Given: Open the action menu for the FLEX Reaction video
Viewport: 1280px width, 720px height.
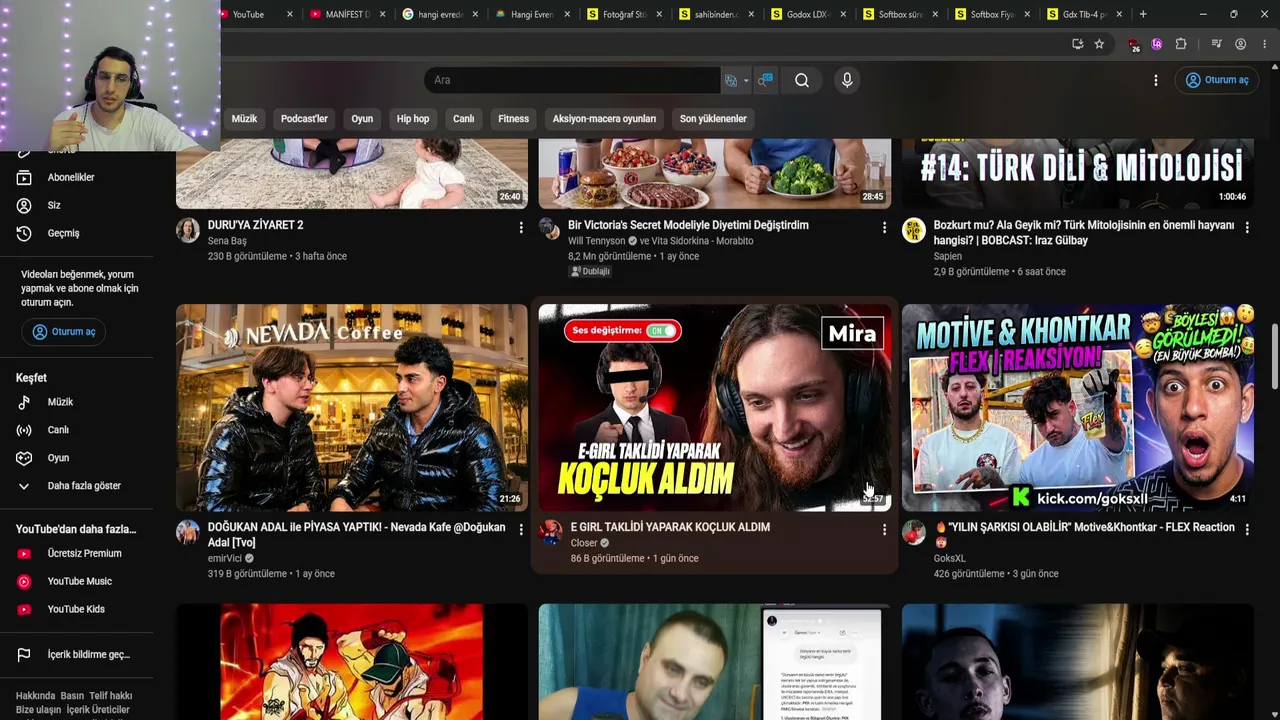Looking at the screenshot, I should tap(1247, 530).
